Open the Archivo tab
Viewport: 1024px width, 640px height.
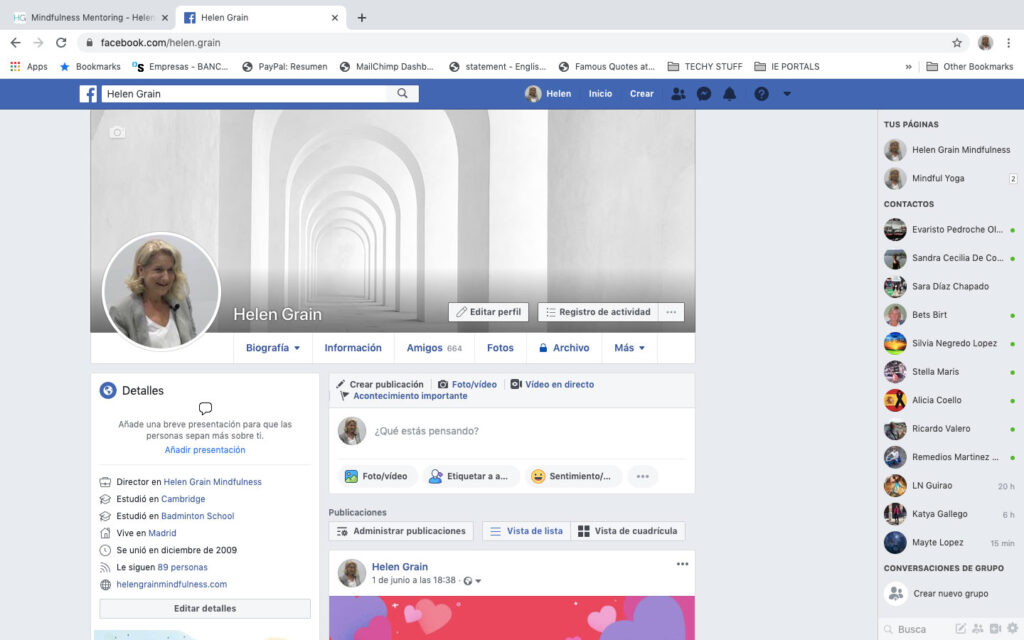point(564,348)
